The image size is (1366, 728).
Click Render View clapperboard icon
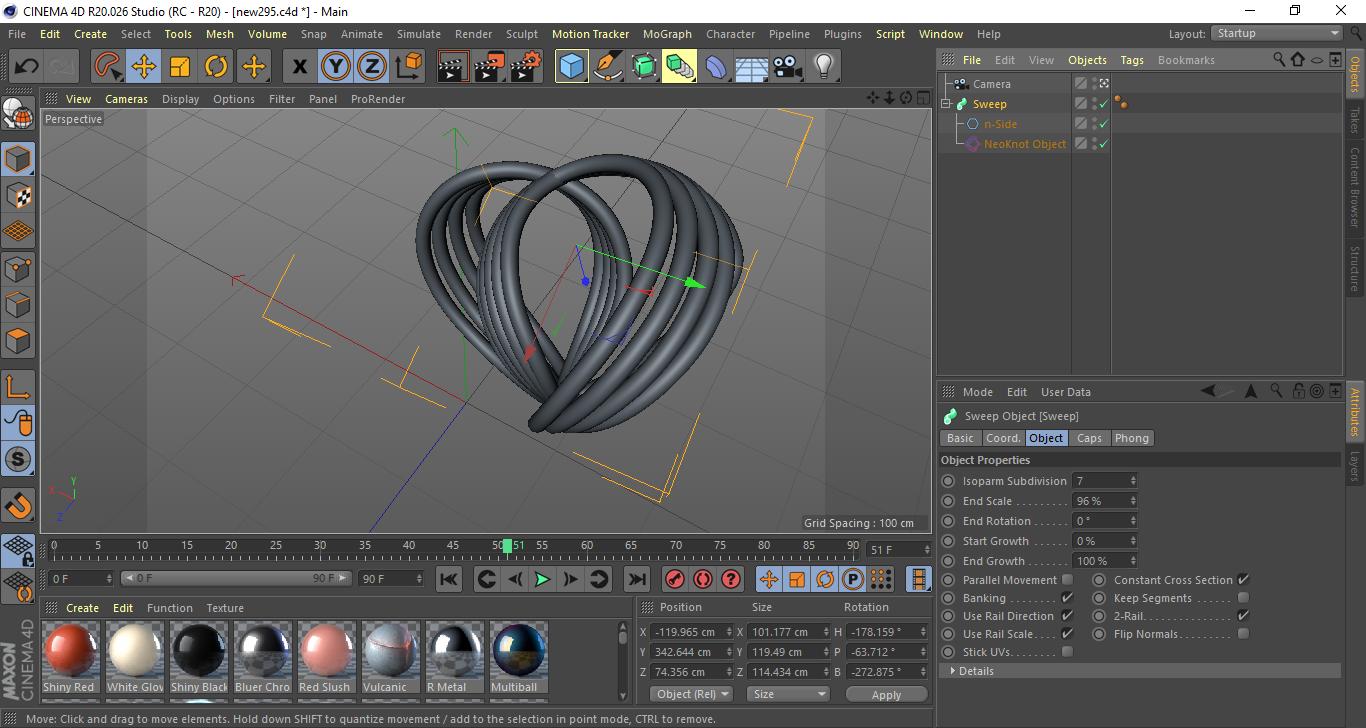pyautogui.click(x=453, y=67)
